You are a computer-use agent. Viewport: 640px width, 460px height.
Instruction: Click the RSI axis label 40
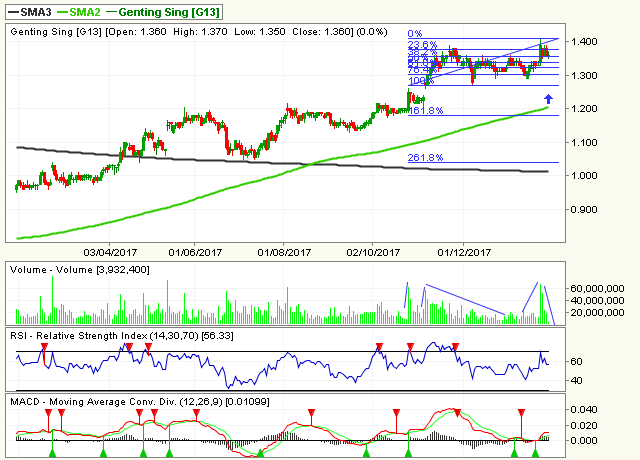[576, 381]
